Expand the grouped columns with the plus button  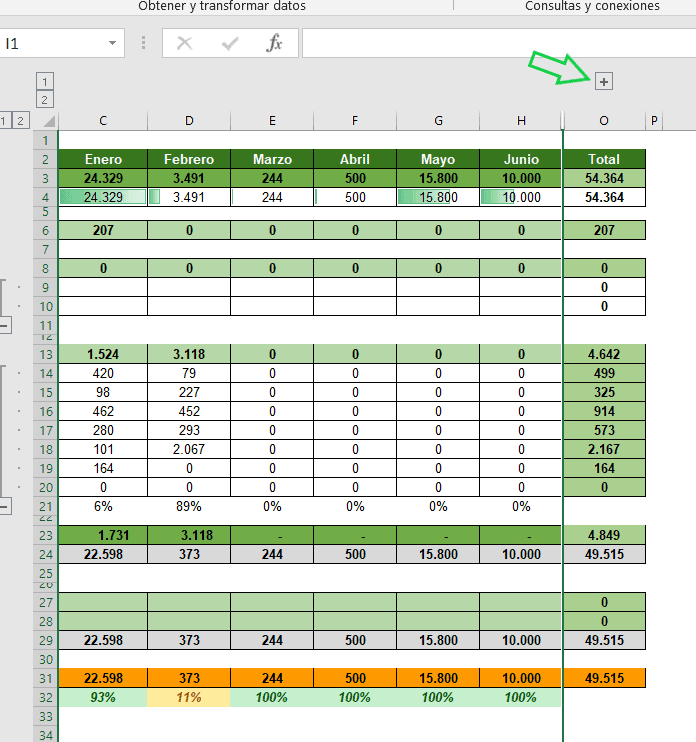pyautogui.click(x=603, y=82)
